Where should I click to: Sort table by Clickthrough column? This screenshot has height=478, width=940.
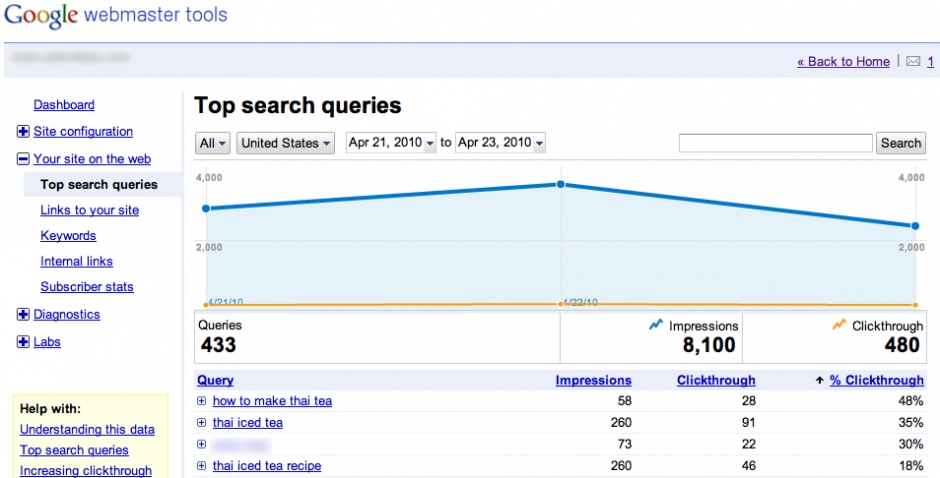pyautogui.click(x=716, y=380)
